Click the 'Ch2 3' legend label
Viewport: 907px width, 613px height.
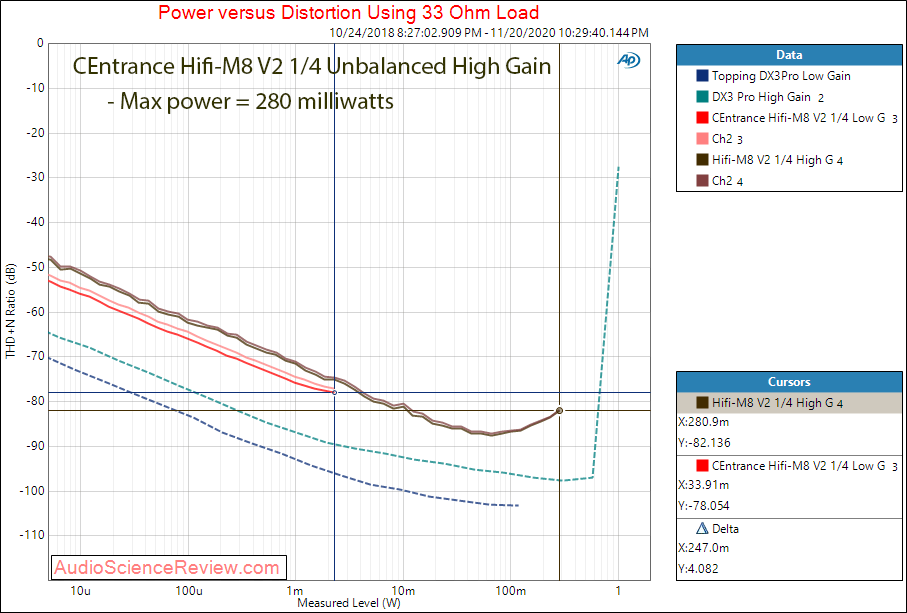[x=727, y=139]
